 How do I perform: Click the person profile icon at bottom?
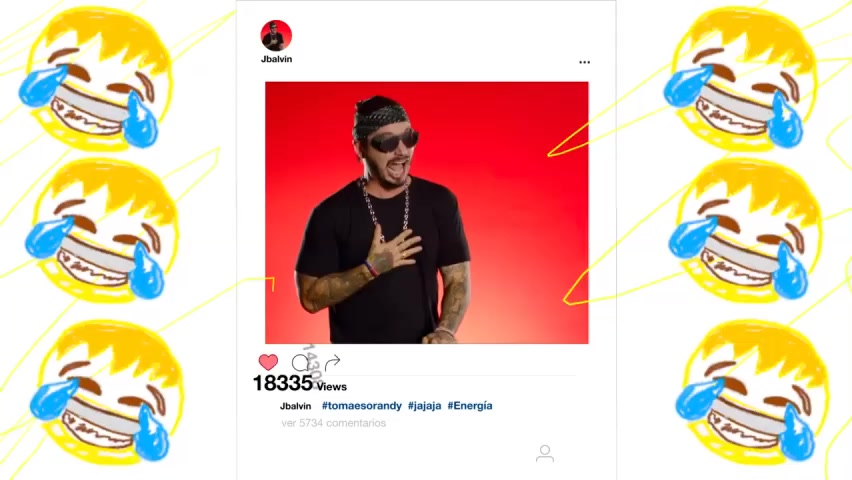(x=544, y=453)
